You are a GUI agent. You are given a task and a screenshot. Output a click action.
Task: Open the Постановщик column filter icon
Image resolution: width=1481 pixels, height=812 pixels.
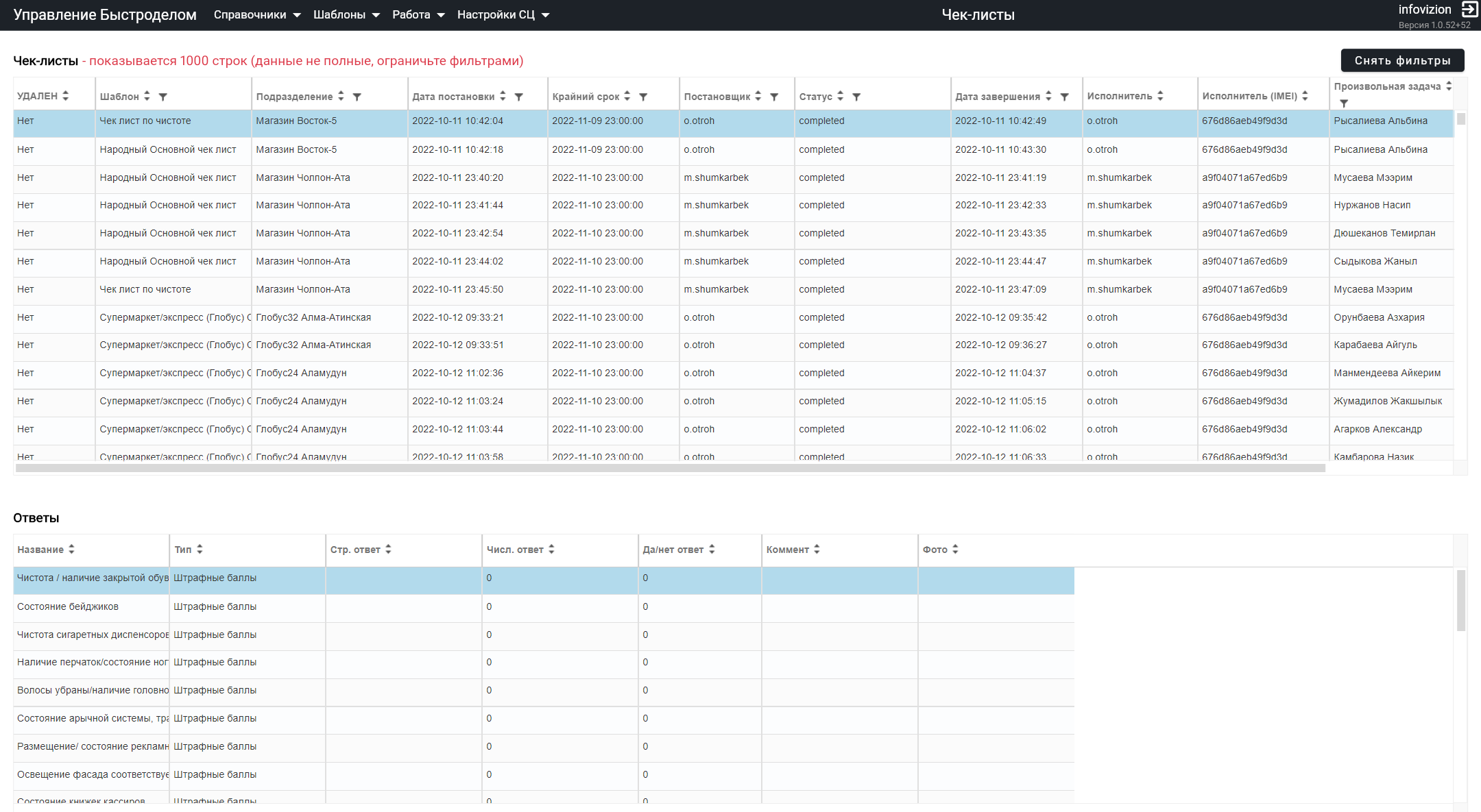(774, 97)
